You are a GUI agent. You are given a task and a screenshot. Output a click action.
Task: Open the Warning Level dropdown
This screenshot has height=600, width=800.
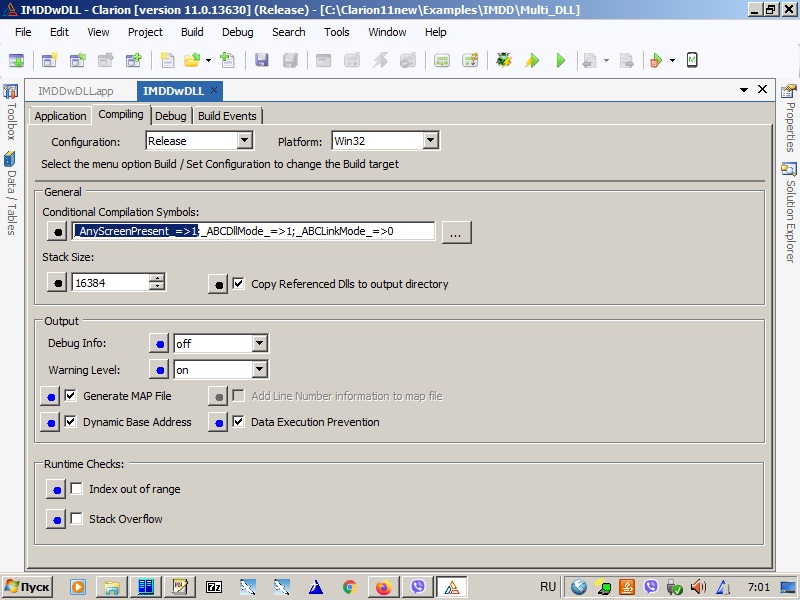click(x=259, y=370)
